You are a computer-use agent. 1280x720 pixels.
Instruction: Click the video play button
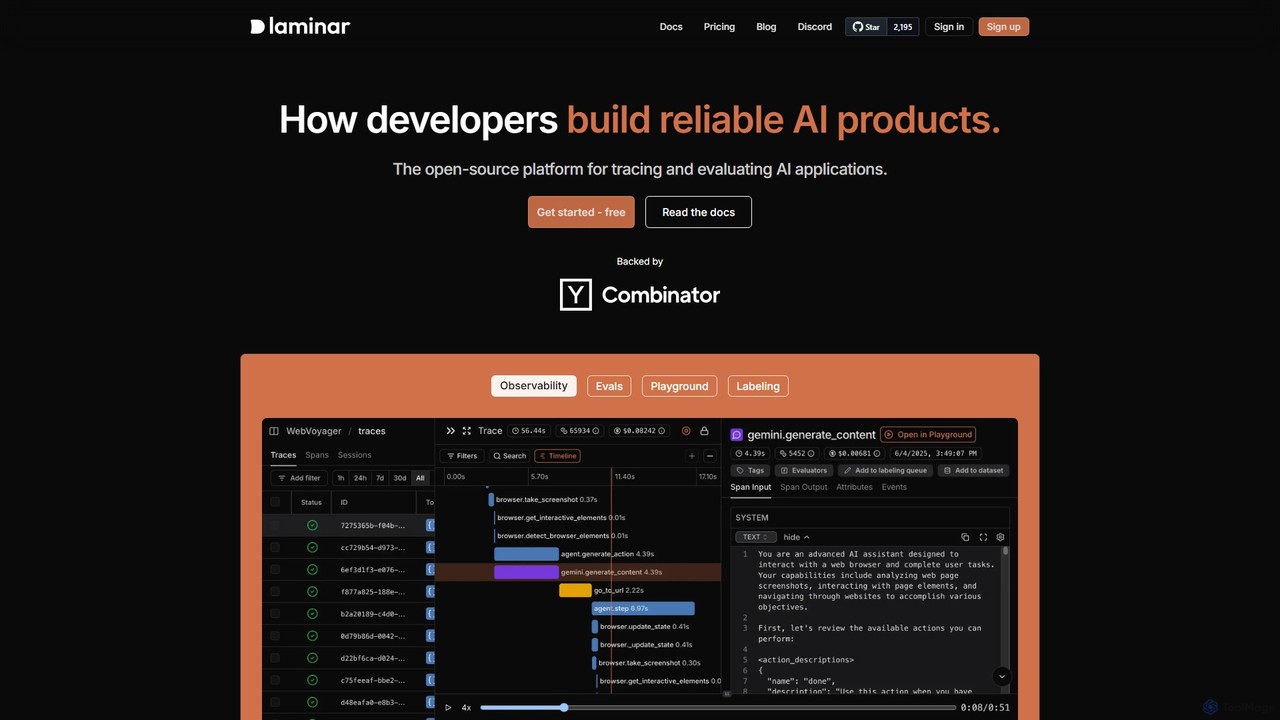[x=448, y=707]
